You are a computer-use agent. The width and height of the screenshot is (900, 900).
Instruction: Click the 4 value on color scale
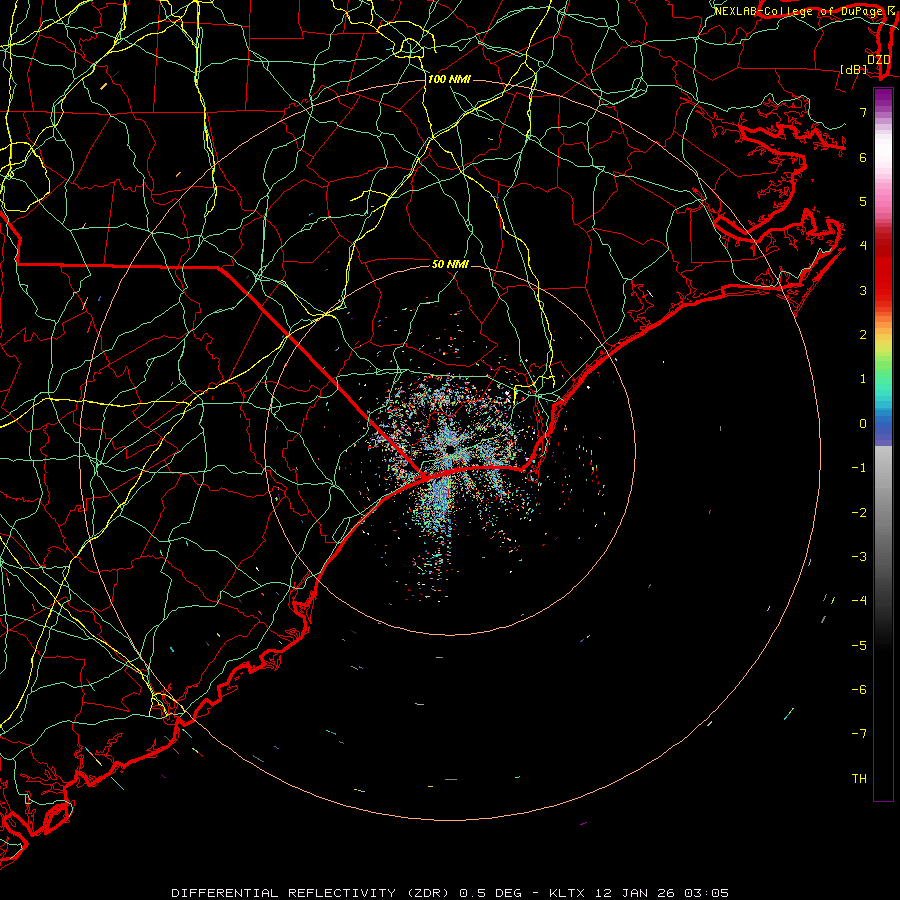pos(863,246)
